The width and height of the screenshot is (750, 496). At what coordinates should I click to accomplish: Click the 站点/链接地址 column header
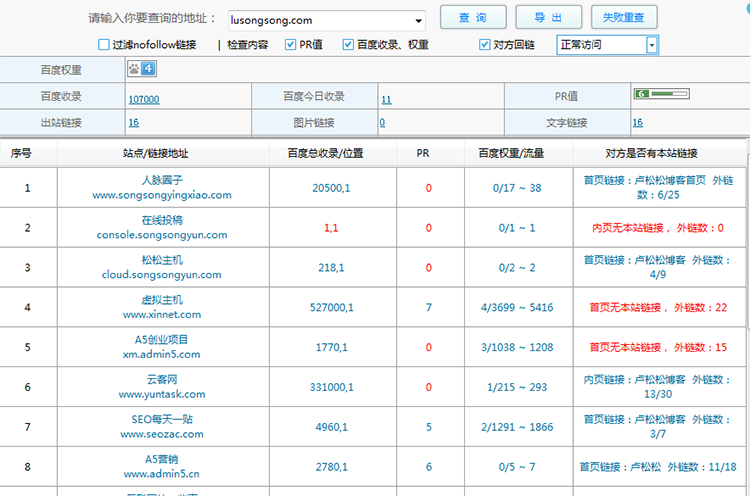[x=162, y=154]
